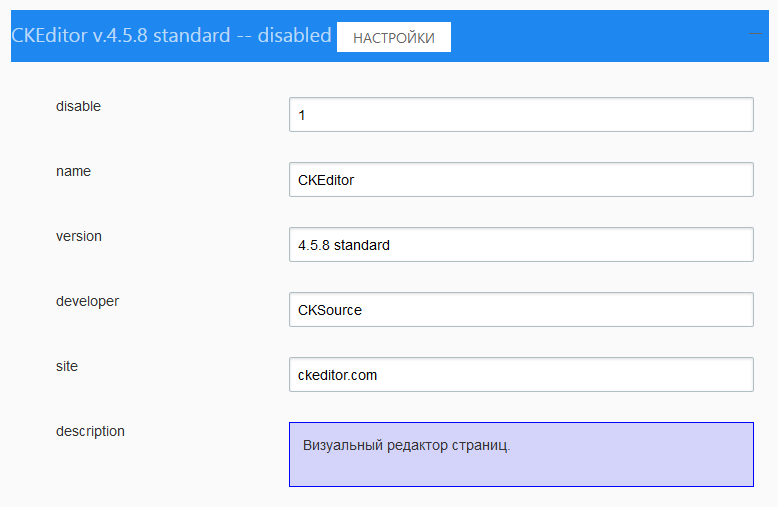Collapse the CKEditor panel with minus icon
This screenshot has height=507, width=778.
click(755, 34)
